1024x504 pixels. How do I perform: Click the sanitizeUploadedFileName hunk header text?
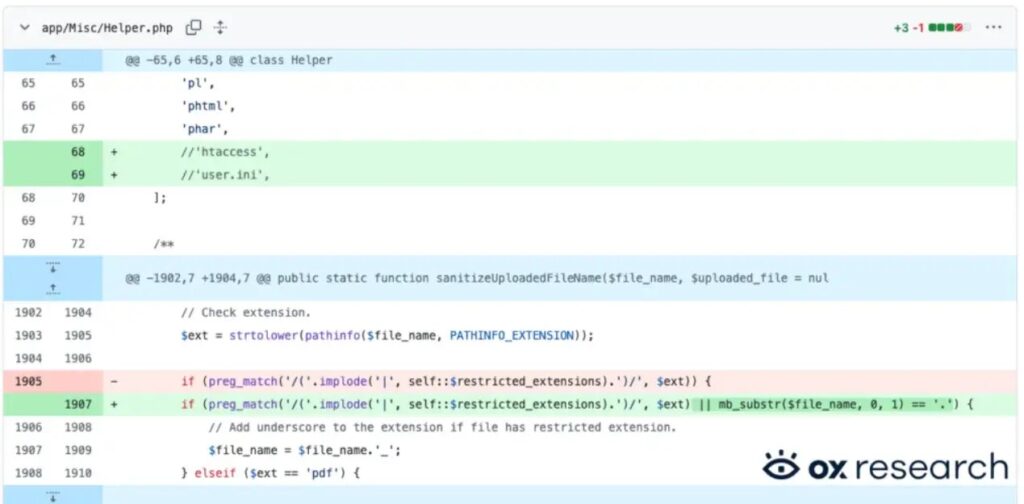pyautogui.click(x=476, y=278)
